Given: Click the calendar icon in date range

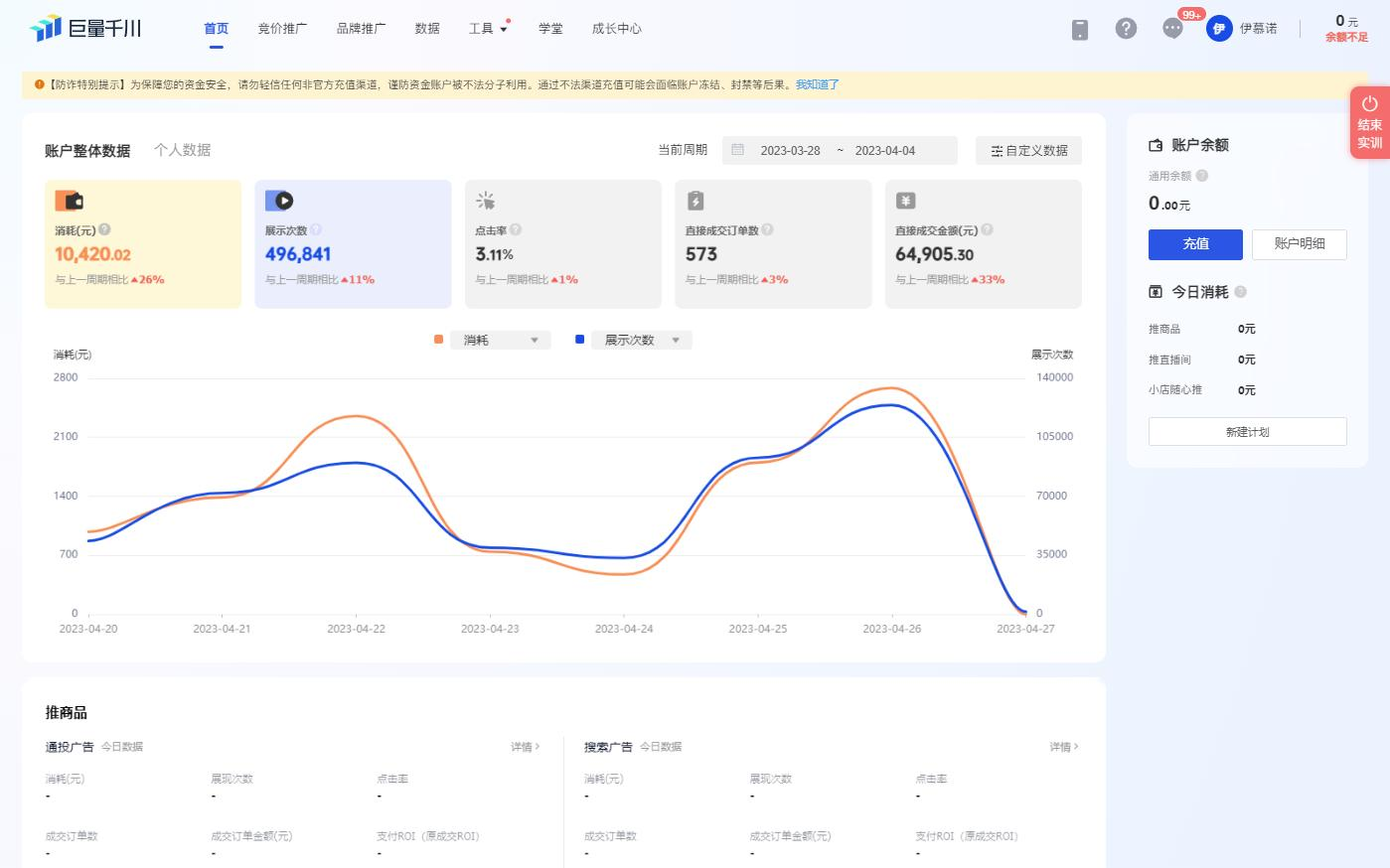Looking at the screenshot, I should coord(737,150).
